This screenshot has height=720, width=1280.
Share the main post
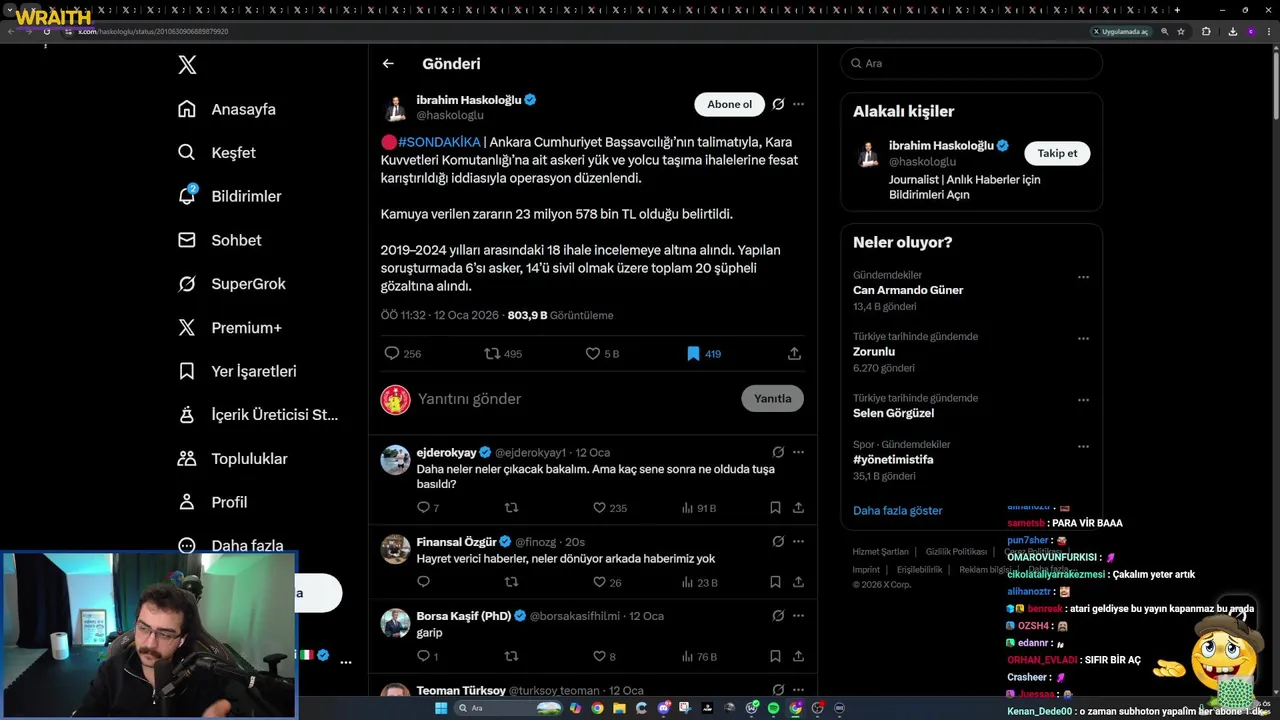(794, 353)
